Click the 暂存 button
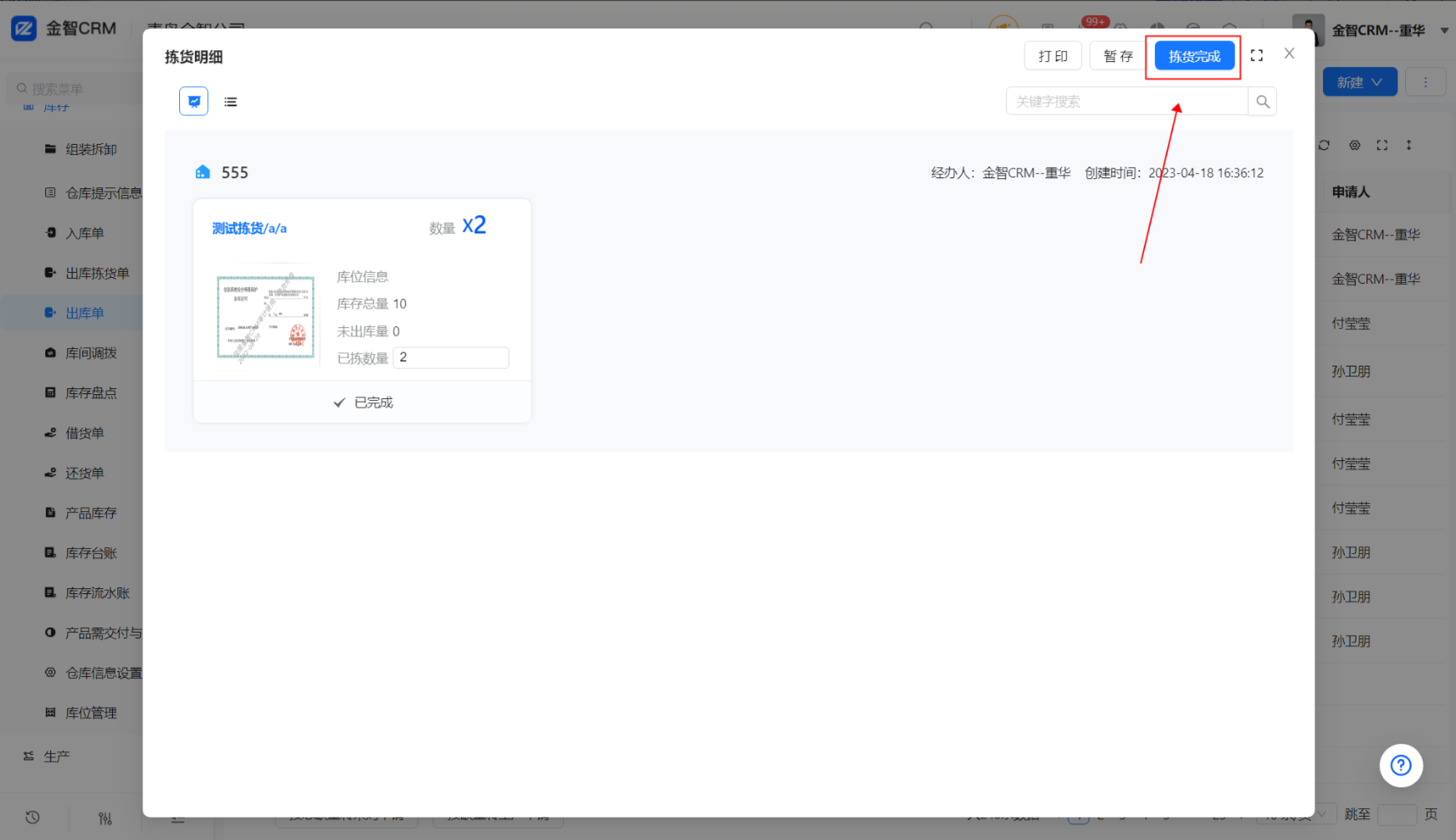 (1118, 56)
